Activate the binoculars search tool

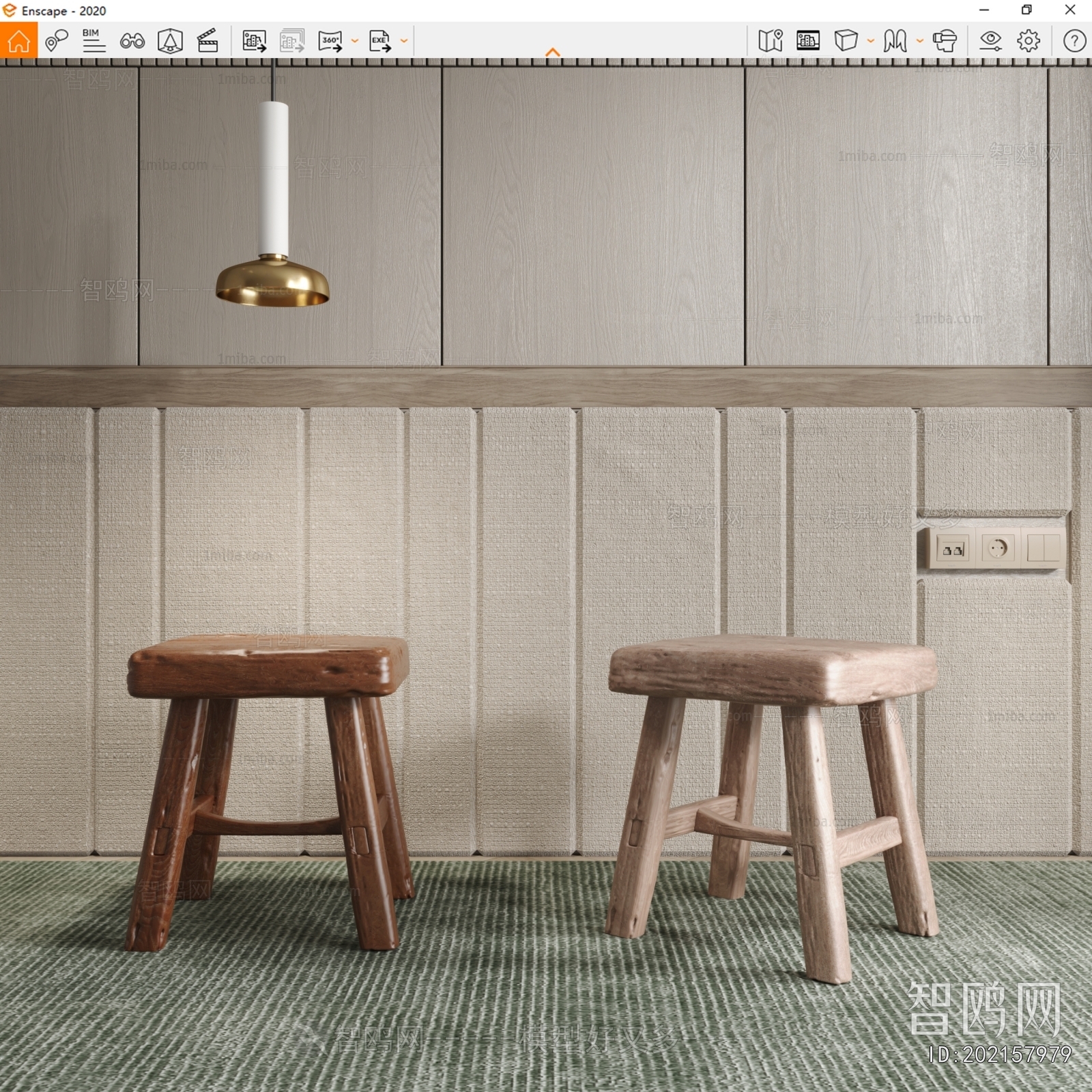coord(133,42)
